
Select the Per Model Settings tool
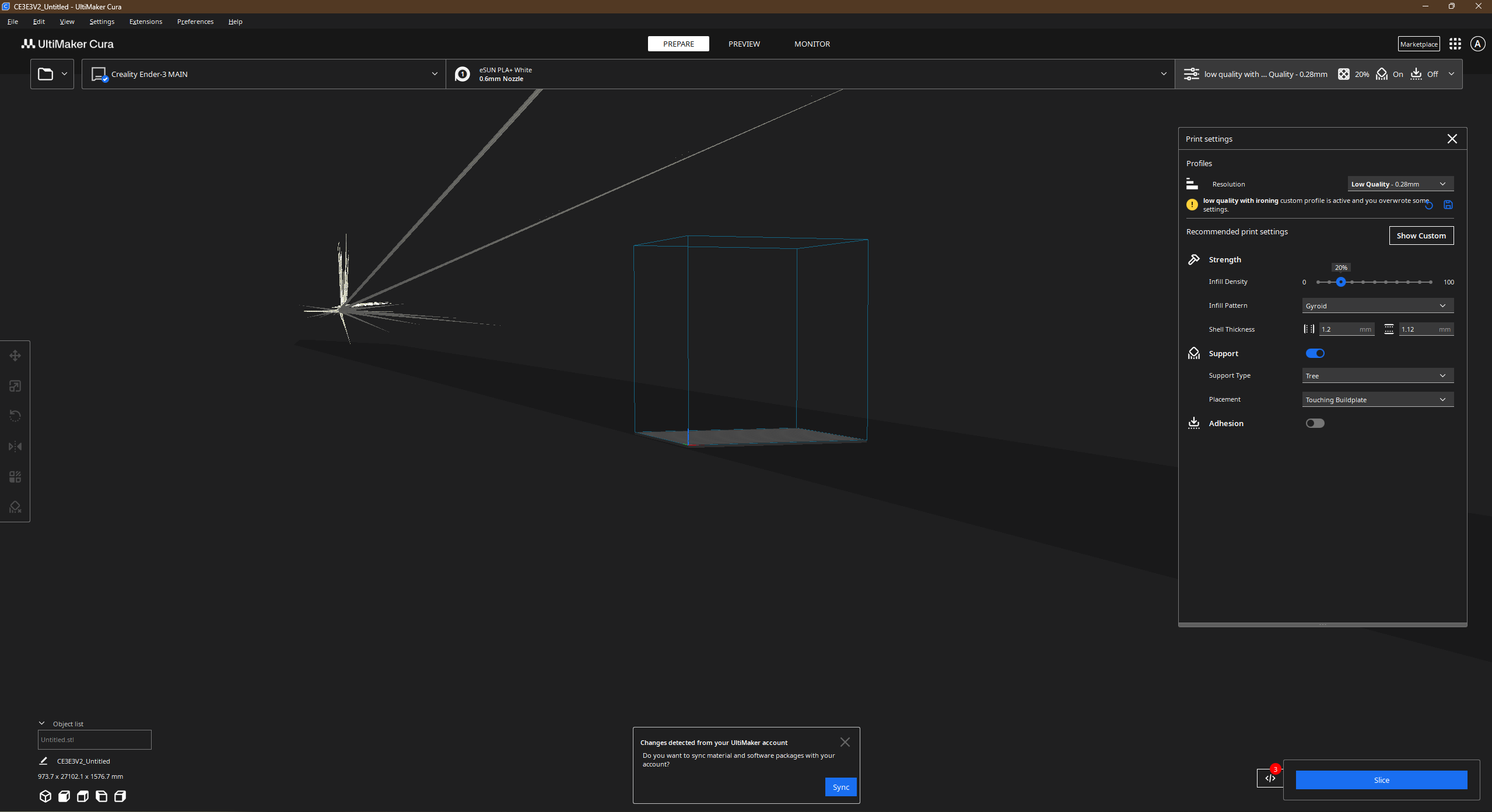point(15,477)
